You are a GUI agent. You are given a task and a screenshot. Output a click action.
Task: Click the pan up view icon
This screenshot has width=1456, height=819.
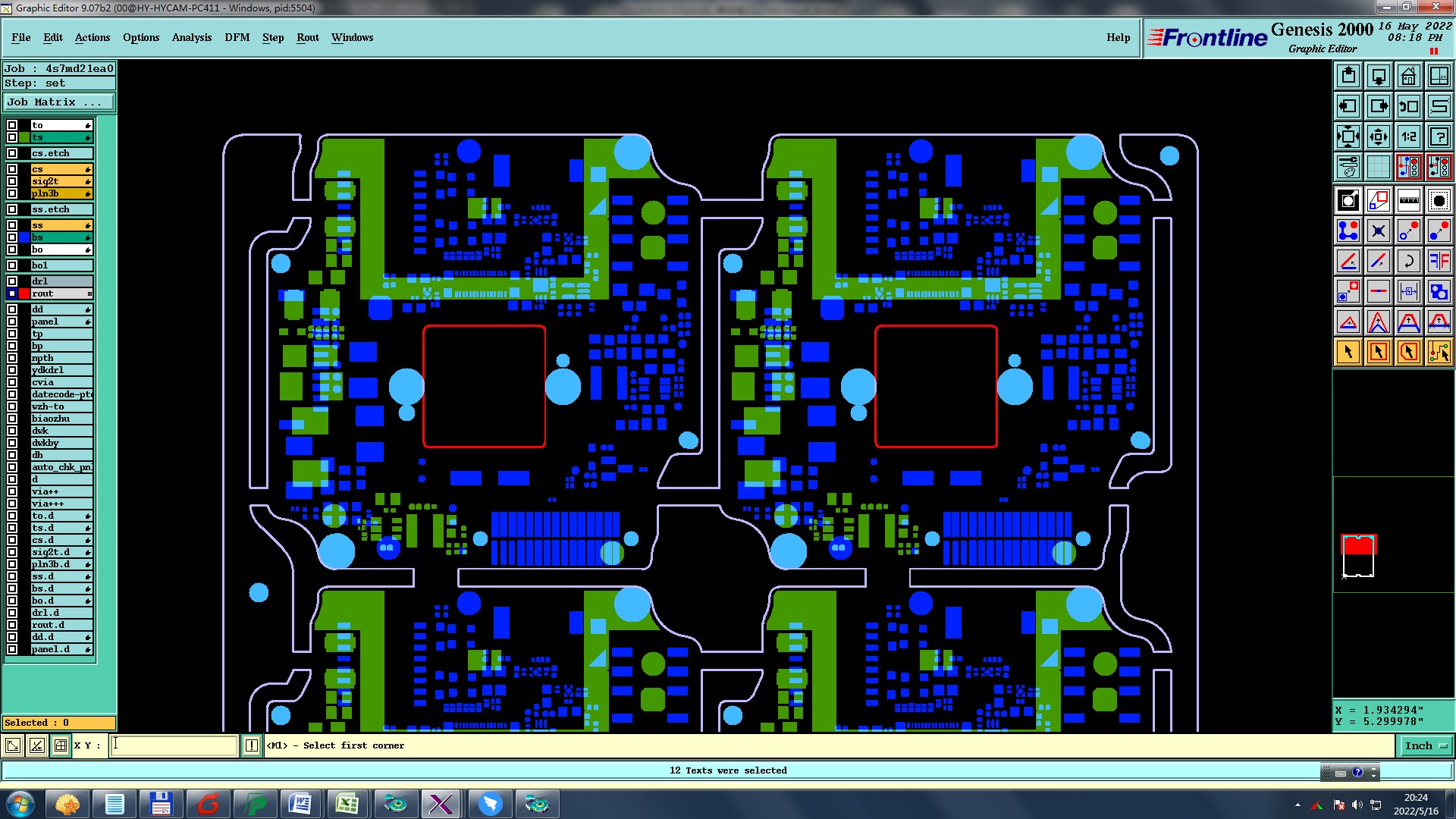point(1348,76)
